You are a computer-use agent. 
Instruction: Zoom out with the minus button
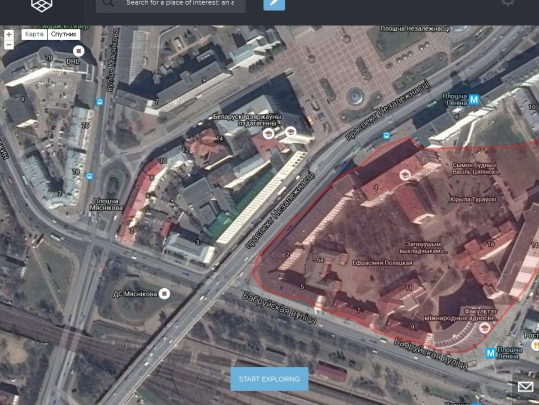pyautogui.click(x=9, y=45)
